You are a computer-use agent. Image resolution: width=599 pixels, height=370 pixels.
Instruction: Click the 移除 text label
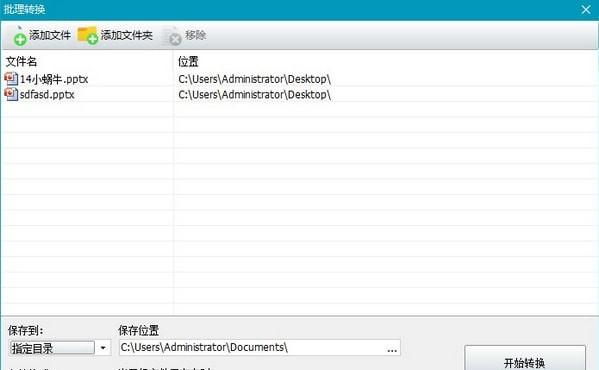click(x=196, y=35)
